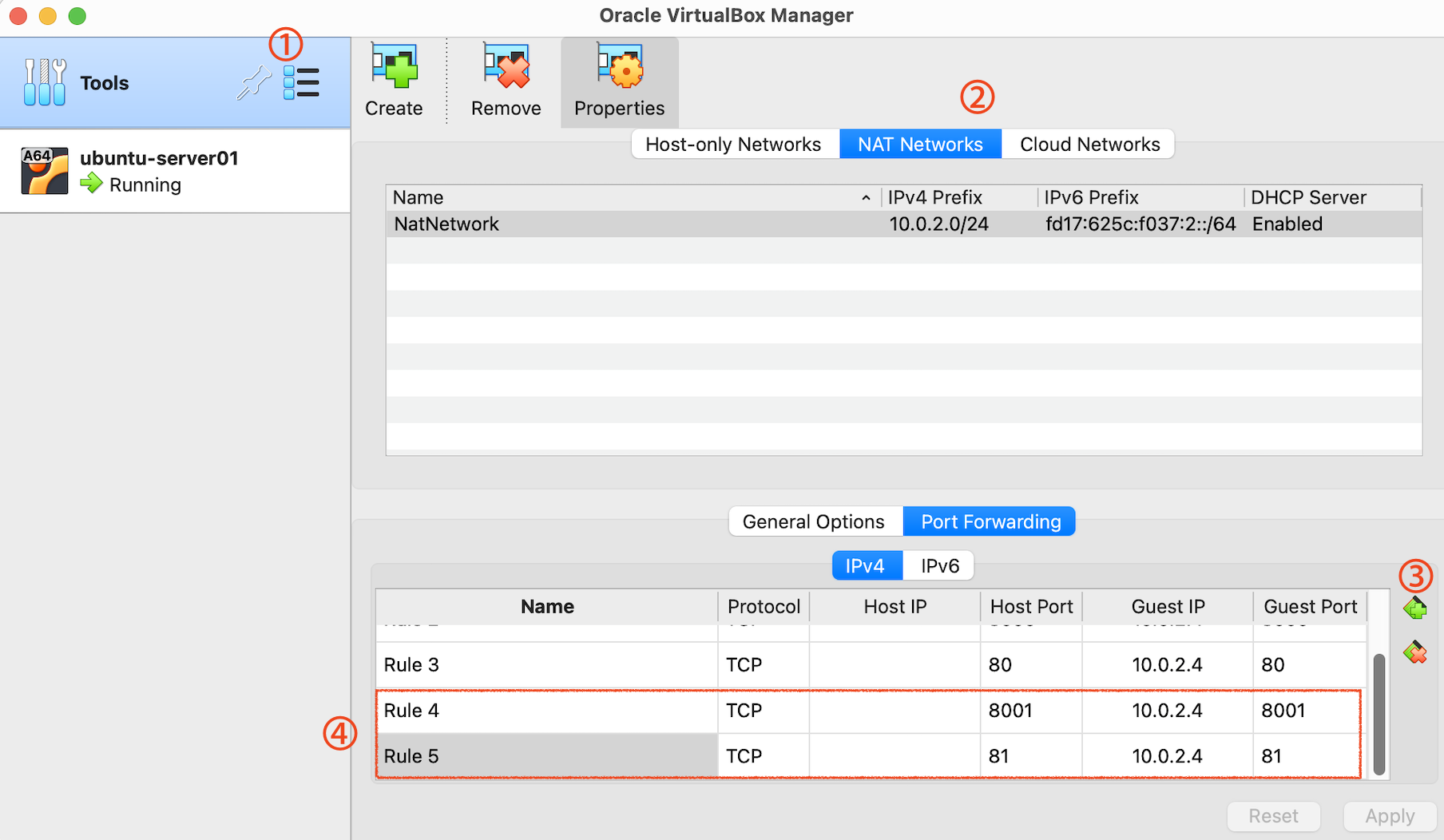Sort networks by Name column header

click(631, 197)
